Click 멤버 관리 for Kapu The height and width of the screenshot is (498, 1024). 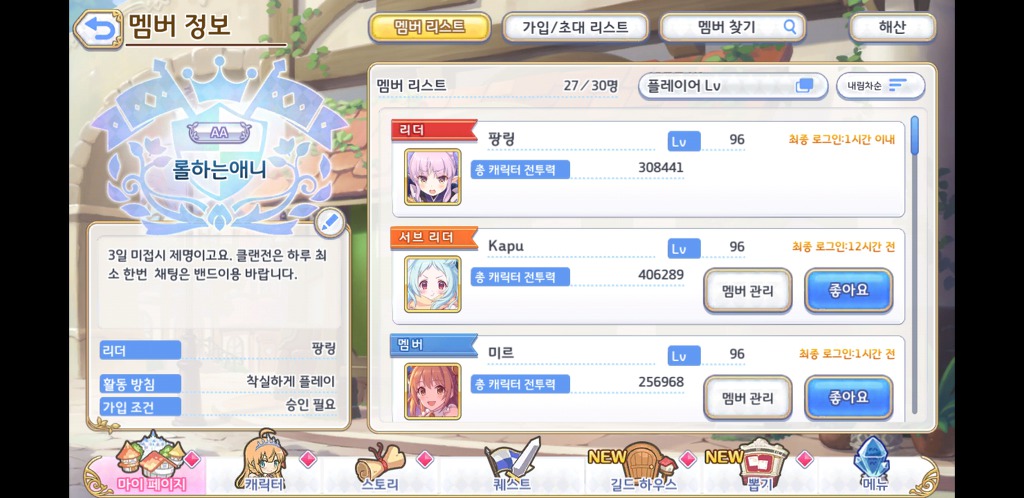pos(748,290)
